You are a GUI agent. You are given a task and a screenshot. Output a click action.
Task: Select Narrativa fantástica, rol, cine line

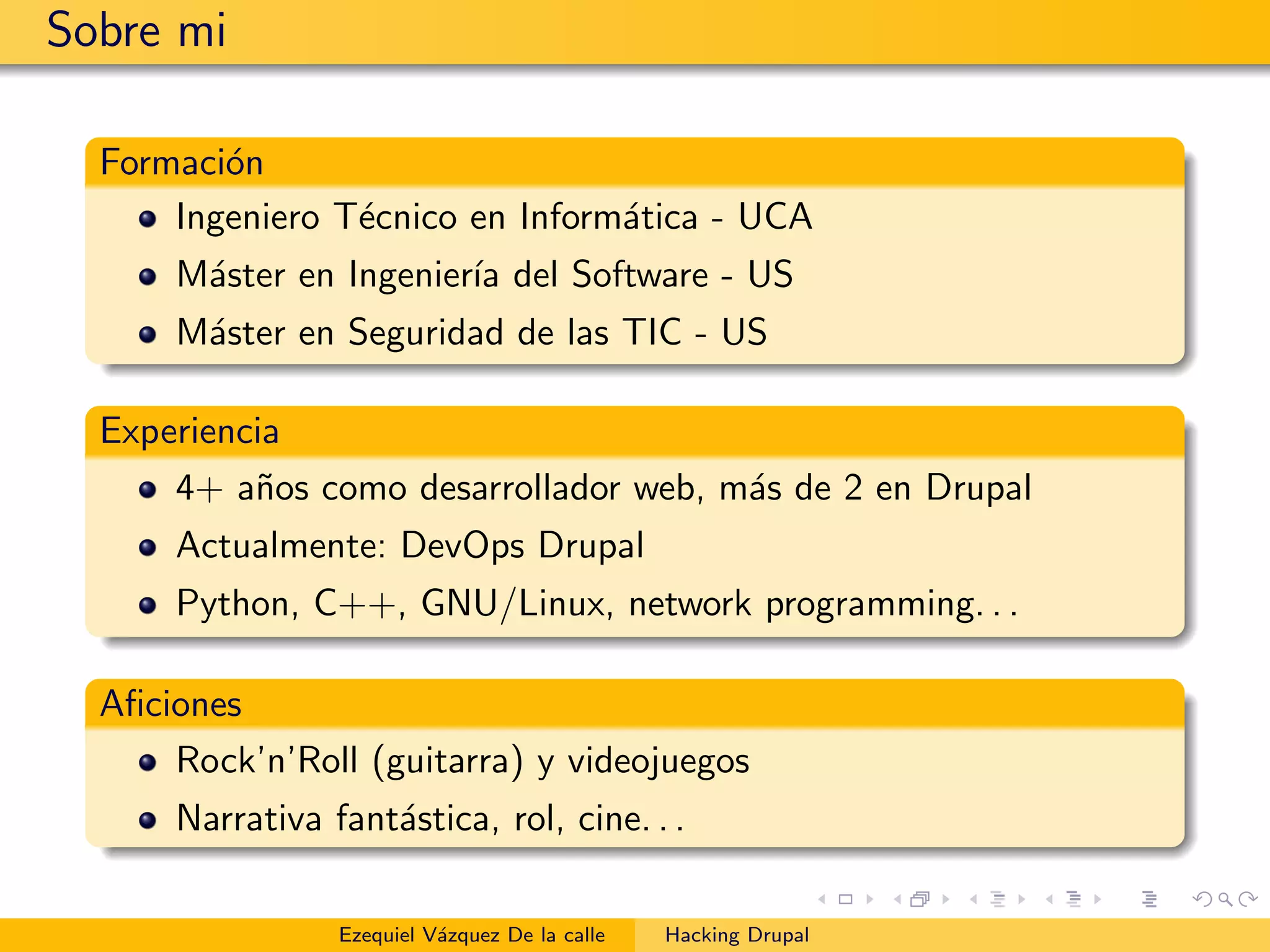click(x=430, y=818)
